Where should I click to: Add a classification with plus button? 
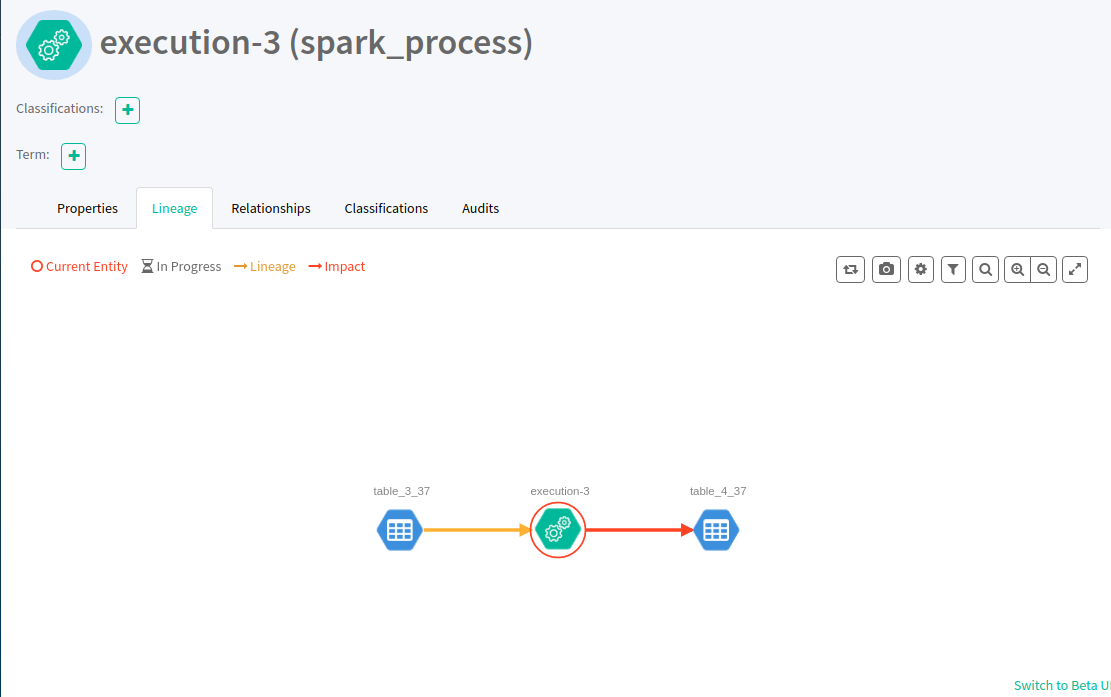[128, 110]
